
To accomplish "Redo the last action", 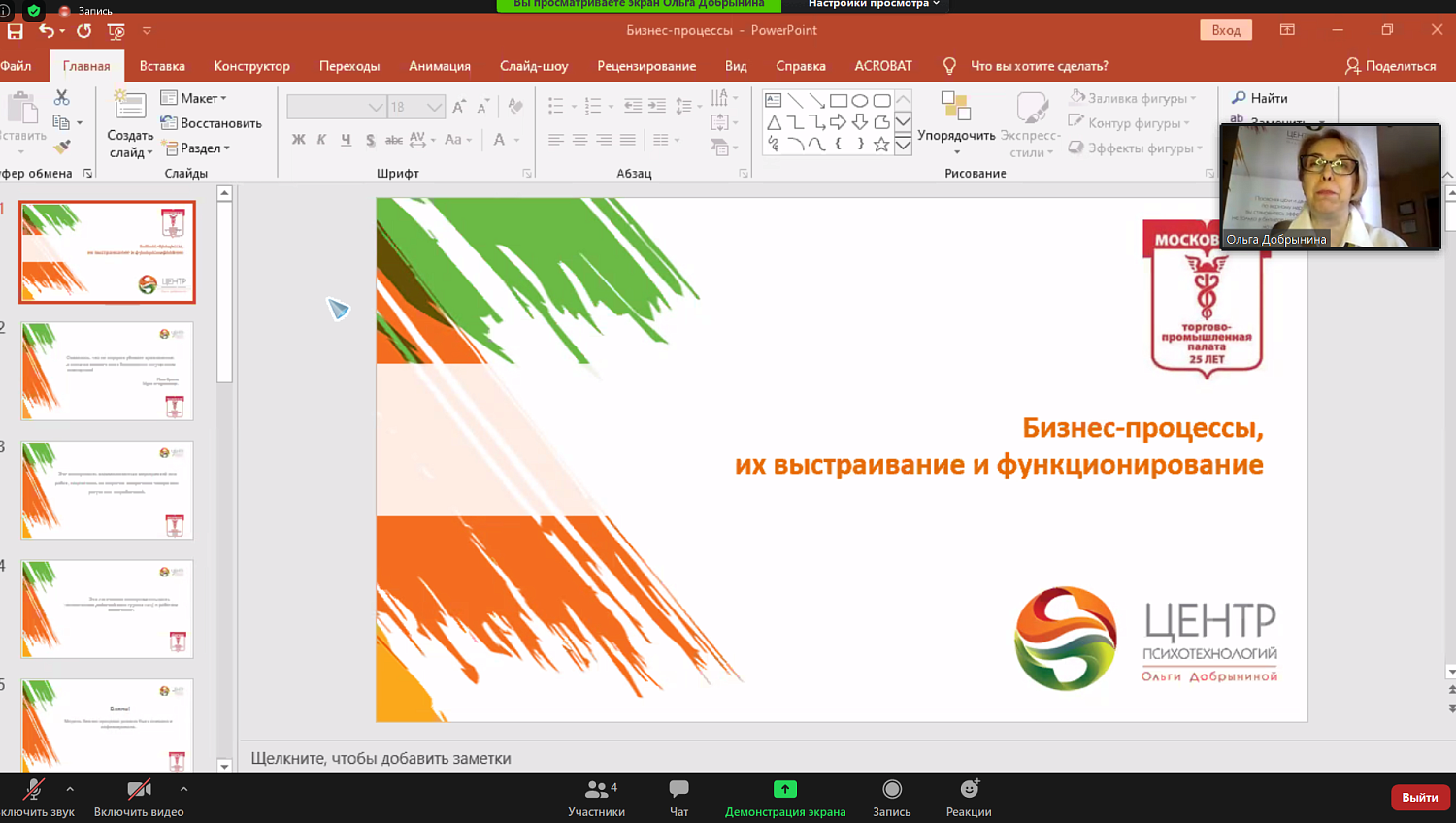I will coord(84,31).
